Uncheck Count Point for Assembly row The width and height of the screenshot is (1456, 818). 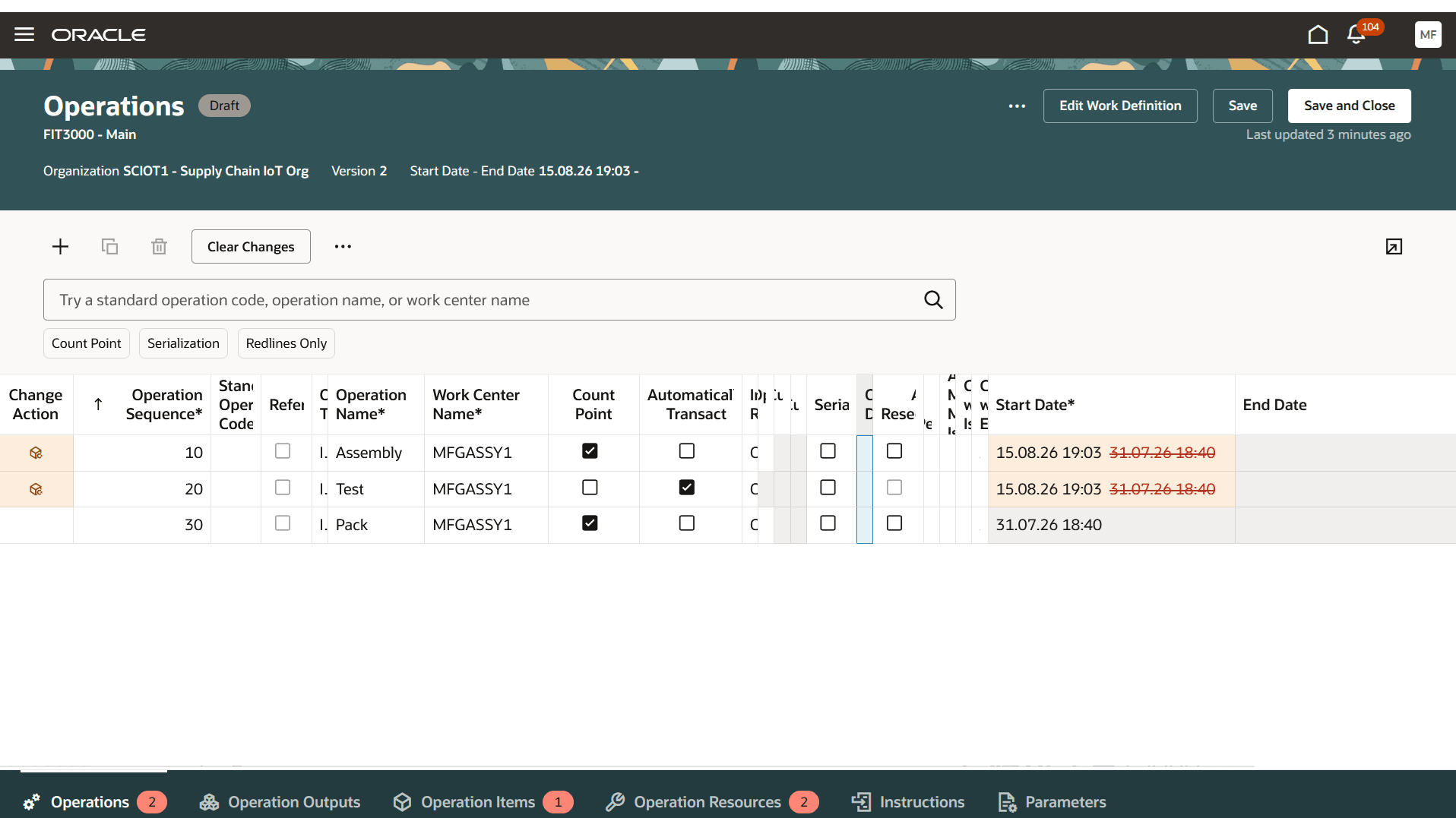(x=590, y=451)
